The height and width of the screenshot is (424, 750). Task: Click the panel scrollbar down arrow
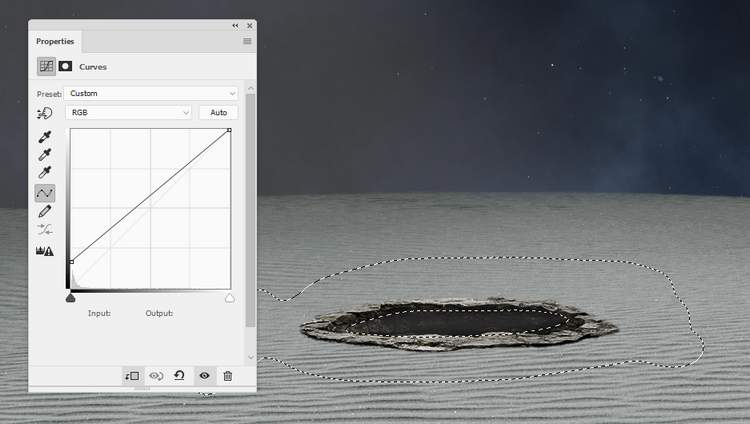(251, 357)
